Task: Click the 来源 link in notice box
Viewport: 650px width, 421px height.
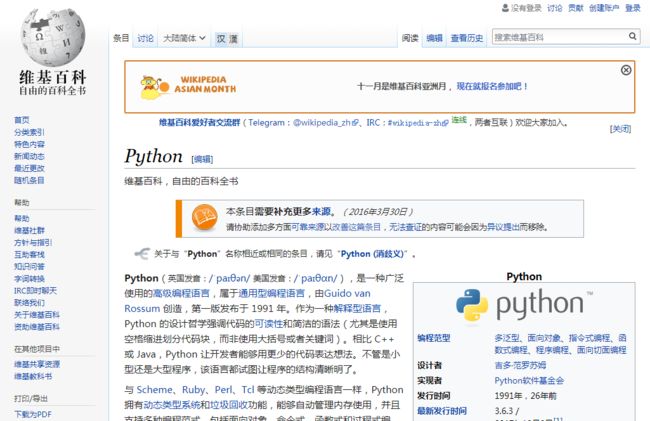Action: (321, 211)
